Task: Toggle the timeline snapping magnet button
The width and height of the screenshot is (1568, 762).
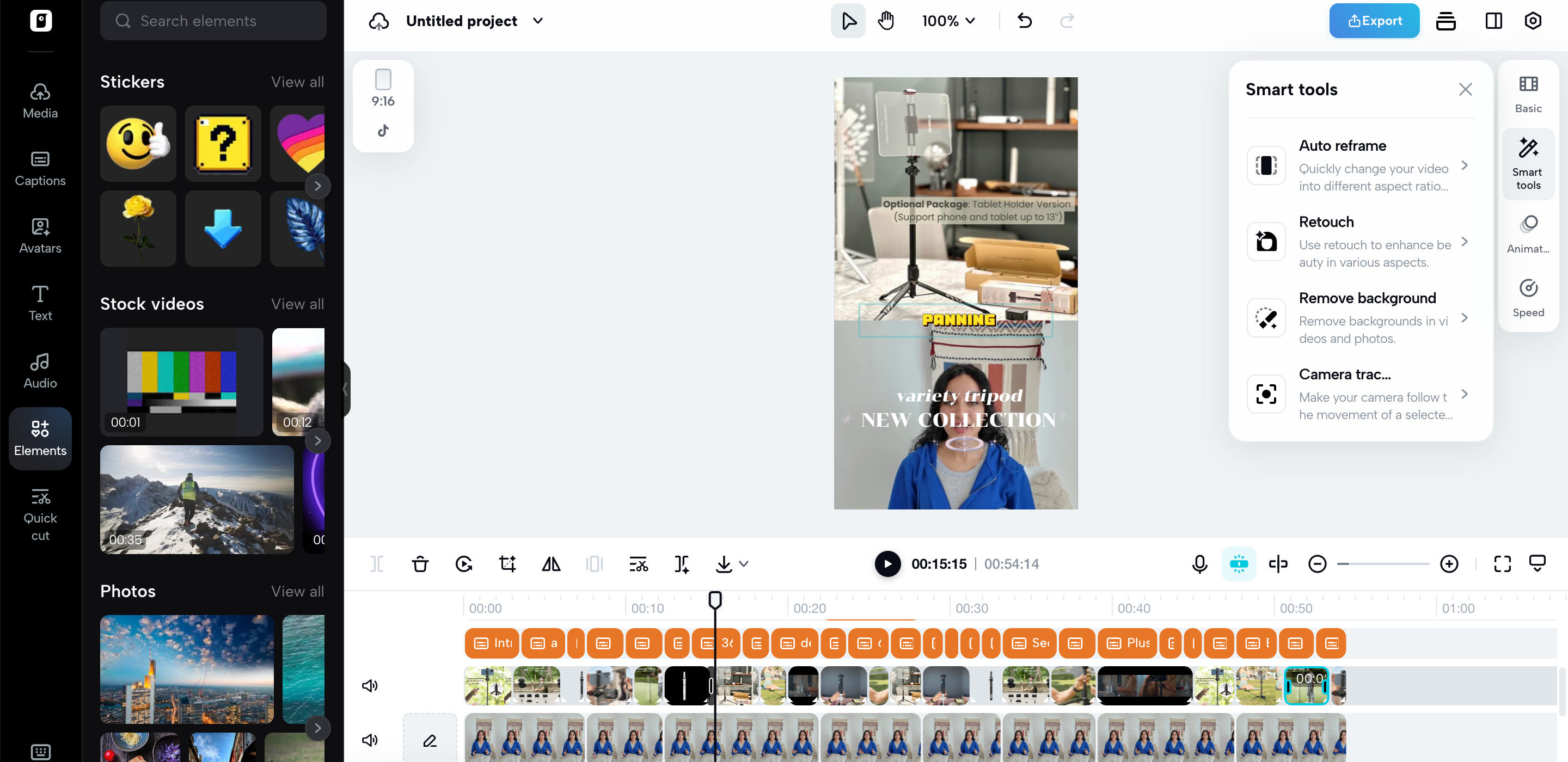Action: coord(1239,564)
